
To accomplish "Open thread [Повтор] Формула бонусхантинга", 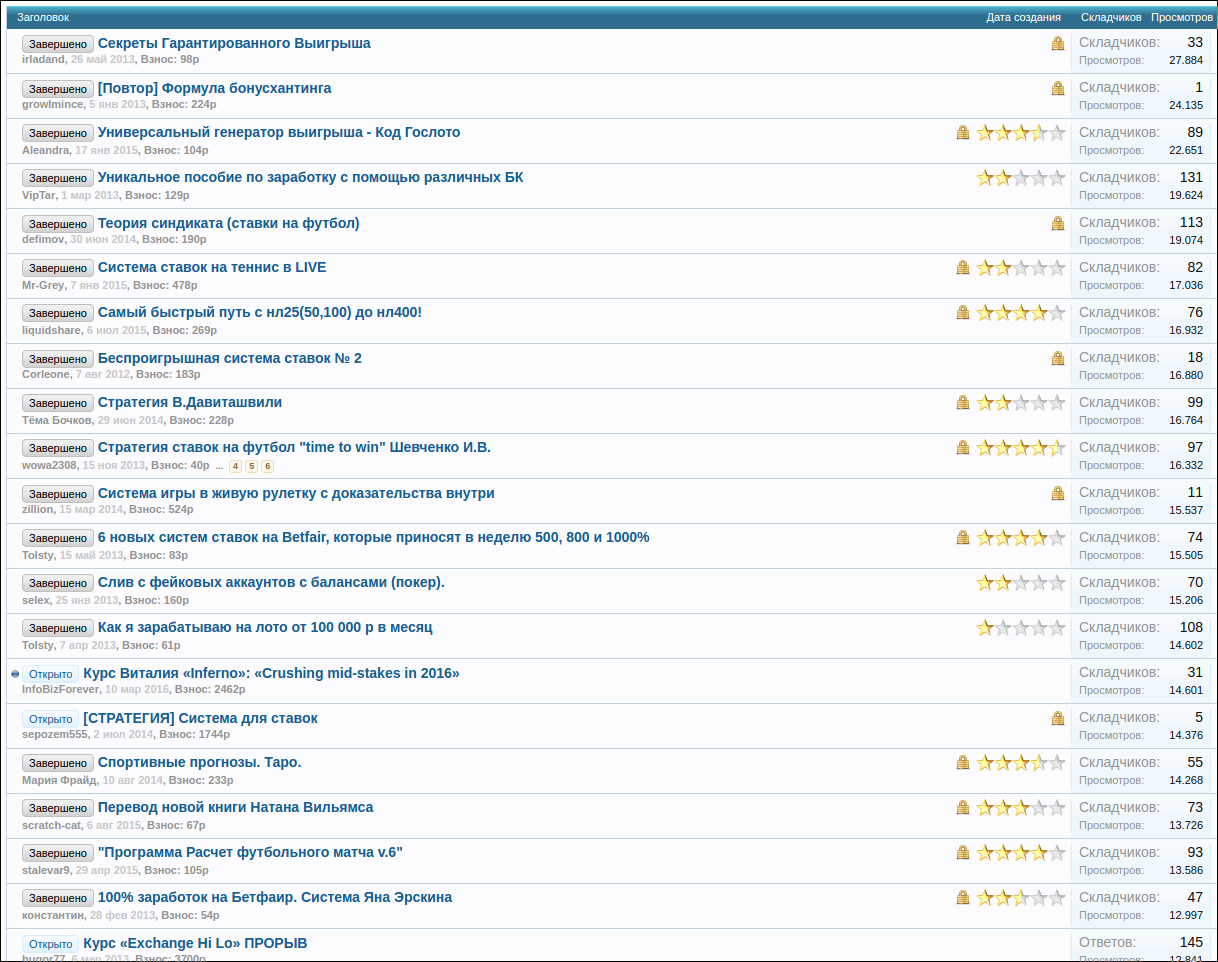I will click(214, 88).
